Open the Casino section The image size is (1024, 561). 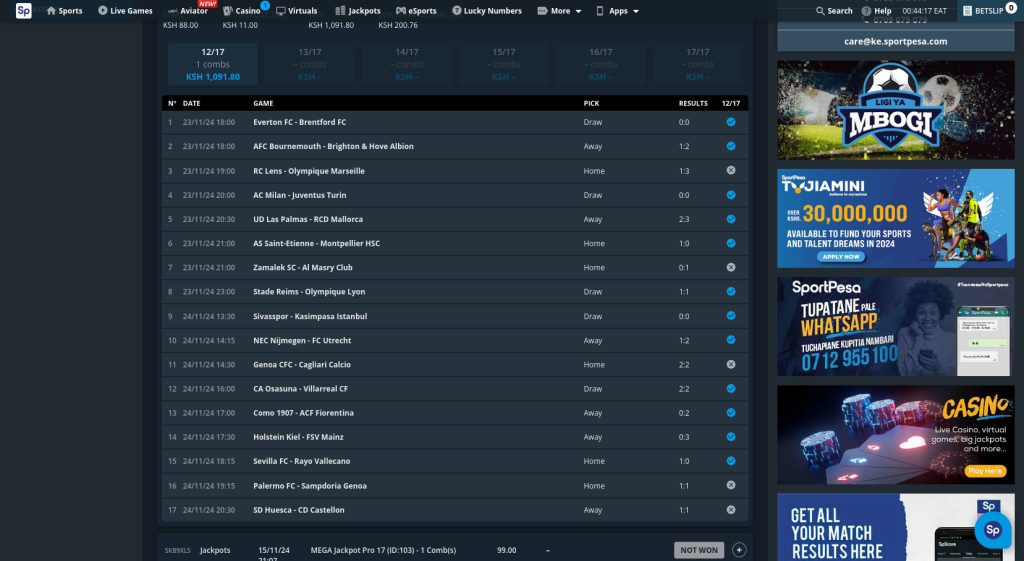click(x=242, y=10)
